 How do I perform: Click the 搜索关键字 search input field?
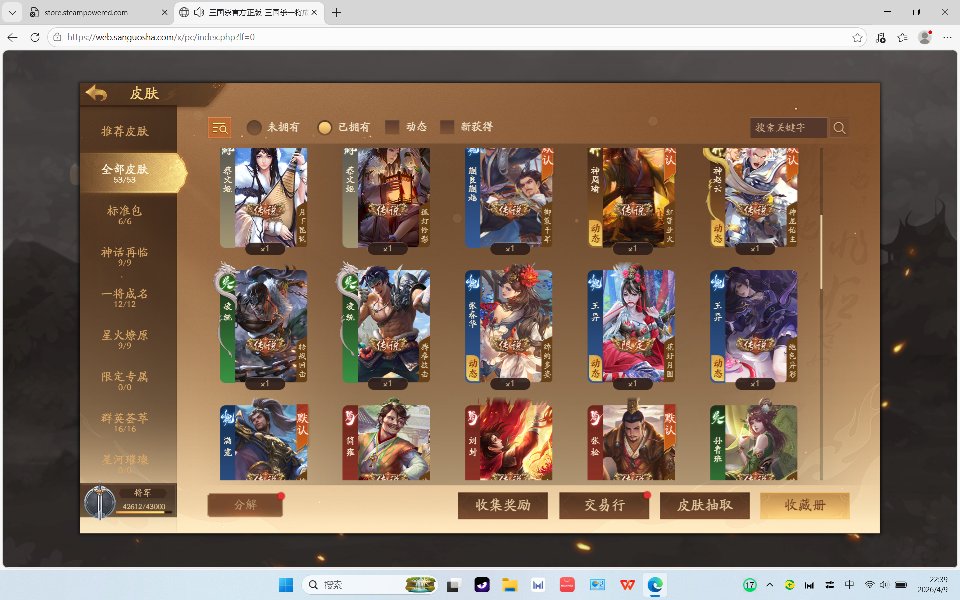[788, 128]
